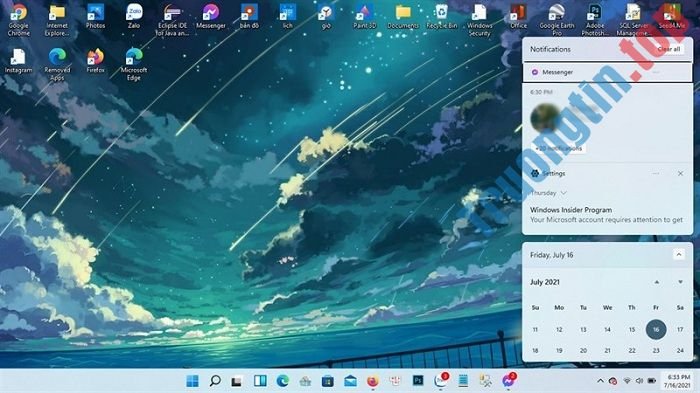Select the Recycle Bin icon
Image resolution: width=700 pixels, height=393 pixels.
pos(442,16)
